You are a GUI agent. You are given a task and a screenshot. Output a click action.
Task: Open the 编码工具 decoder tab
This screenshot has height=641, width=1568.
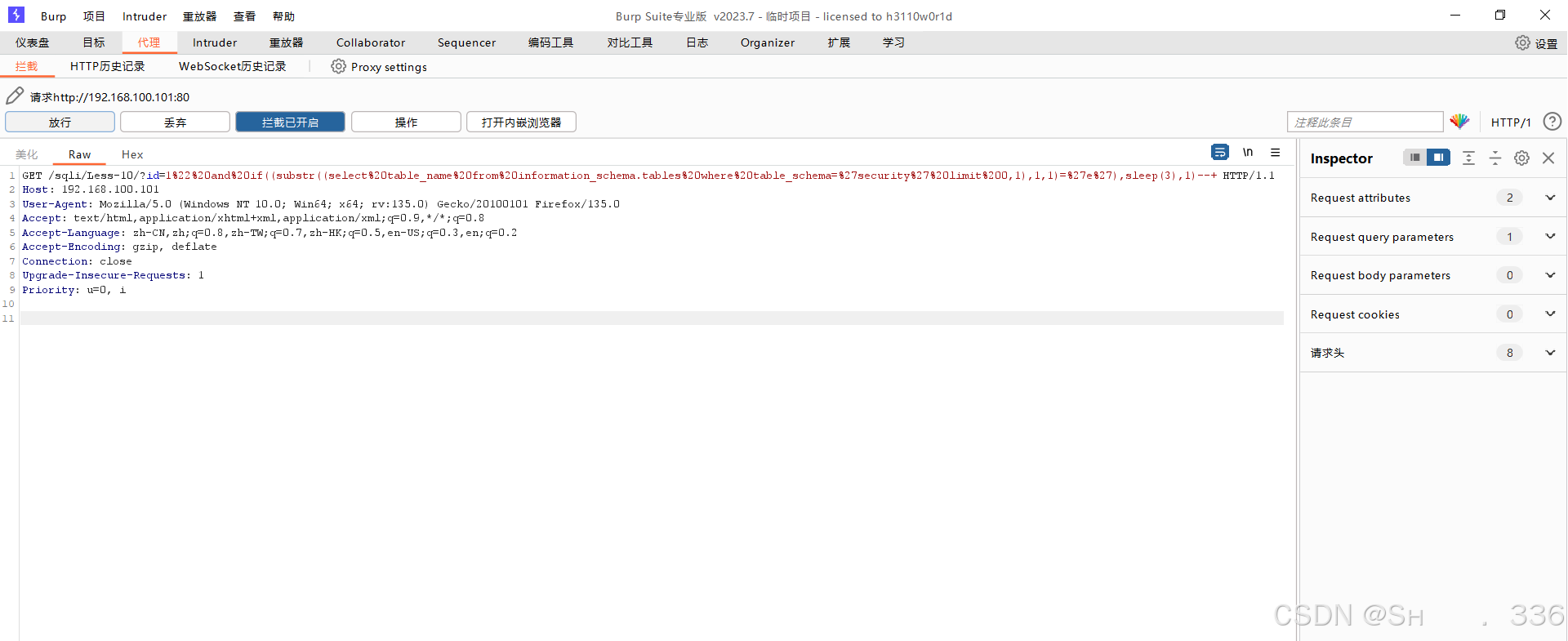[550, 42]
